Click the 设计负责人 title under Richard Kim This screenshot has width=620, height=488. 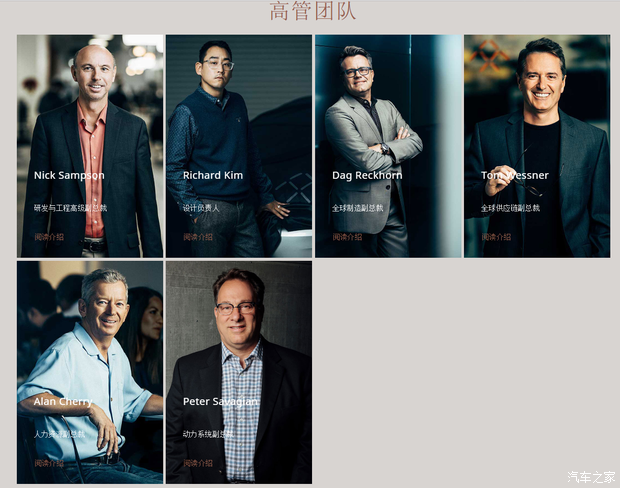(201, 208)
